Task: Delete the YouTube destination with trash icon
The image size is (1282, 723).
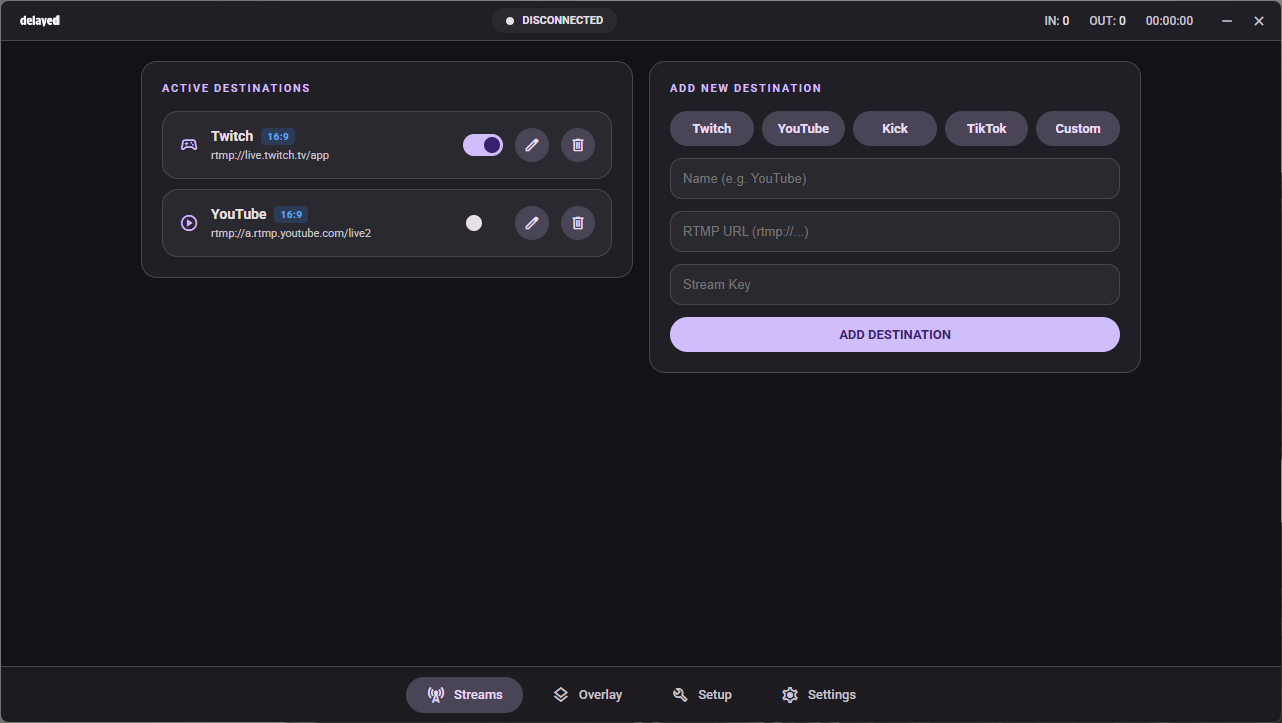Action: click(x=578, y=223)
